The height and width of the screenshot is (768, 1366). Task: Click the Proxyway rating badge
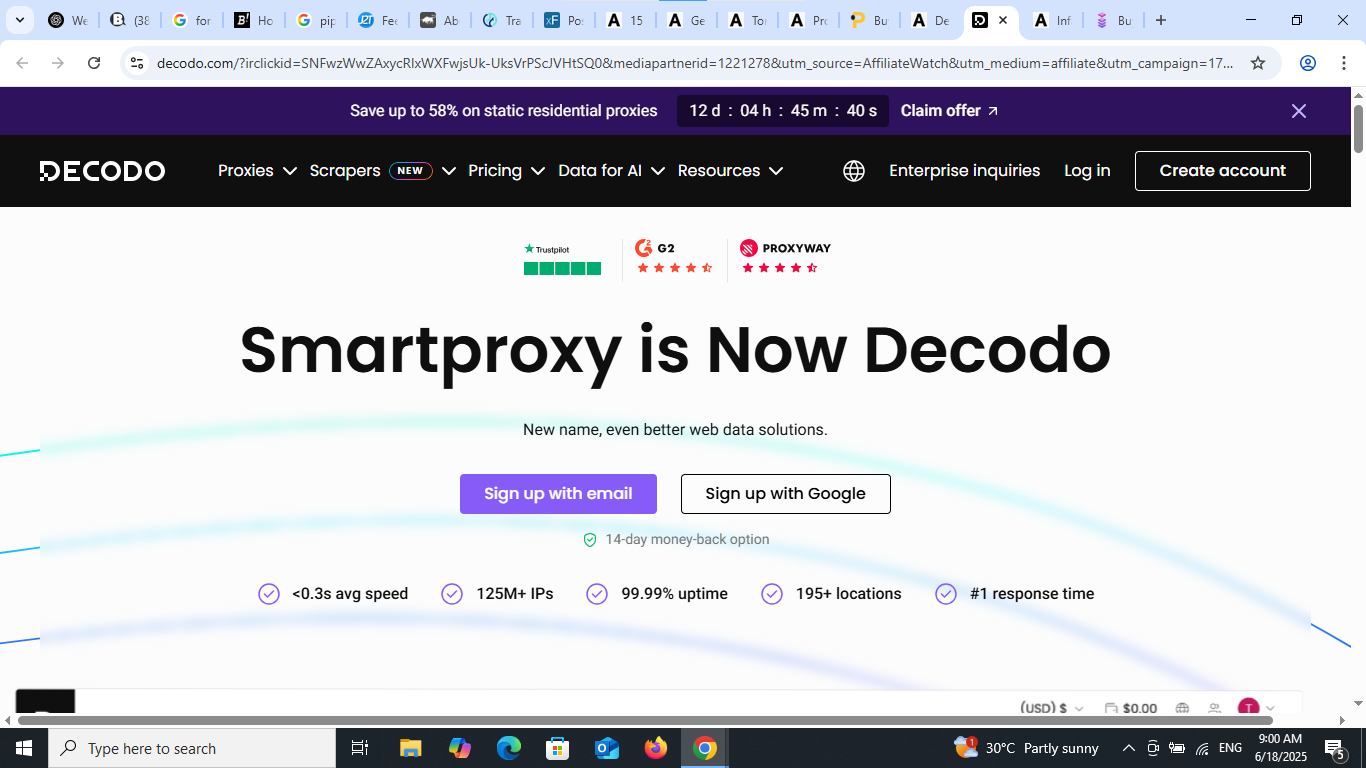pos(785,257)
